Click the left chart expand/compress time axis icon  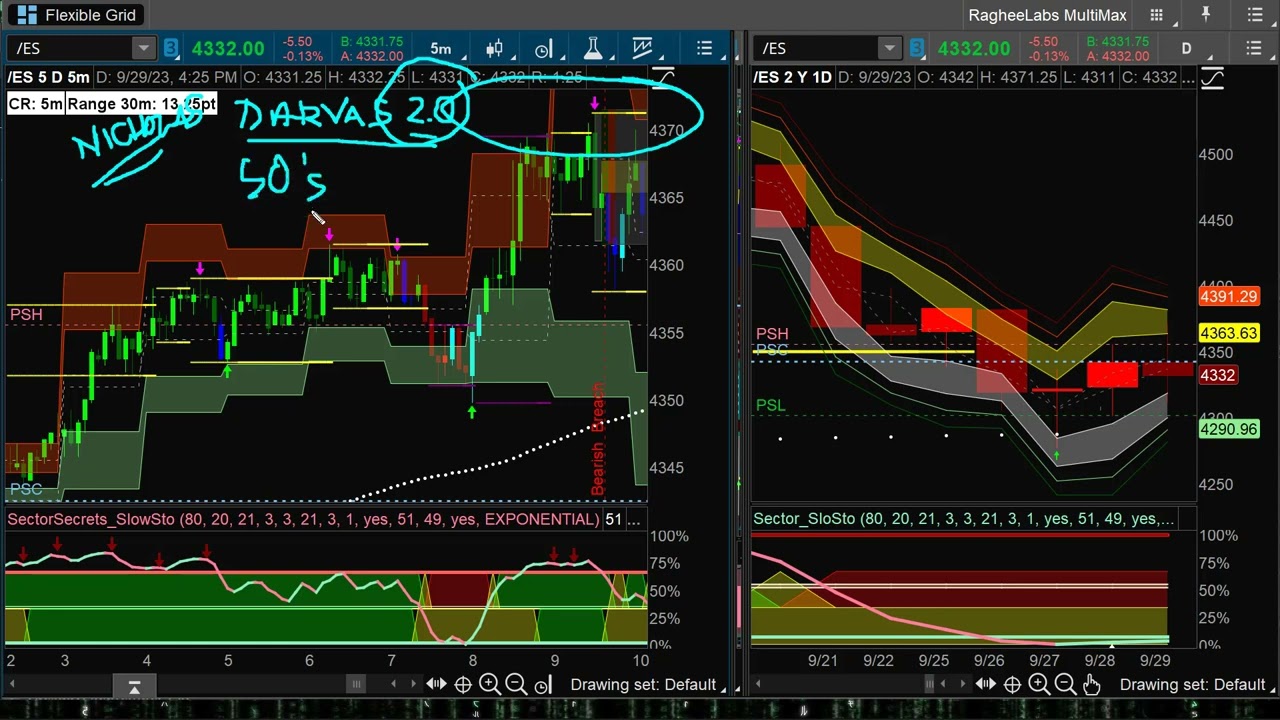[x=437, y=685]
